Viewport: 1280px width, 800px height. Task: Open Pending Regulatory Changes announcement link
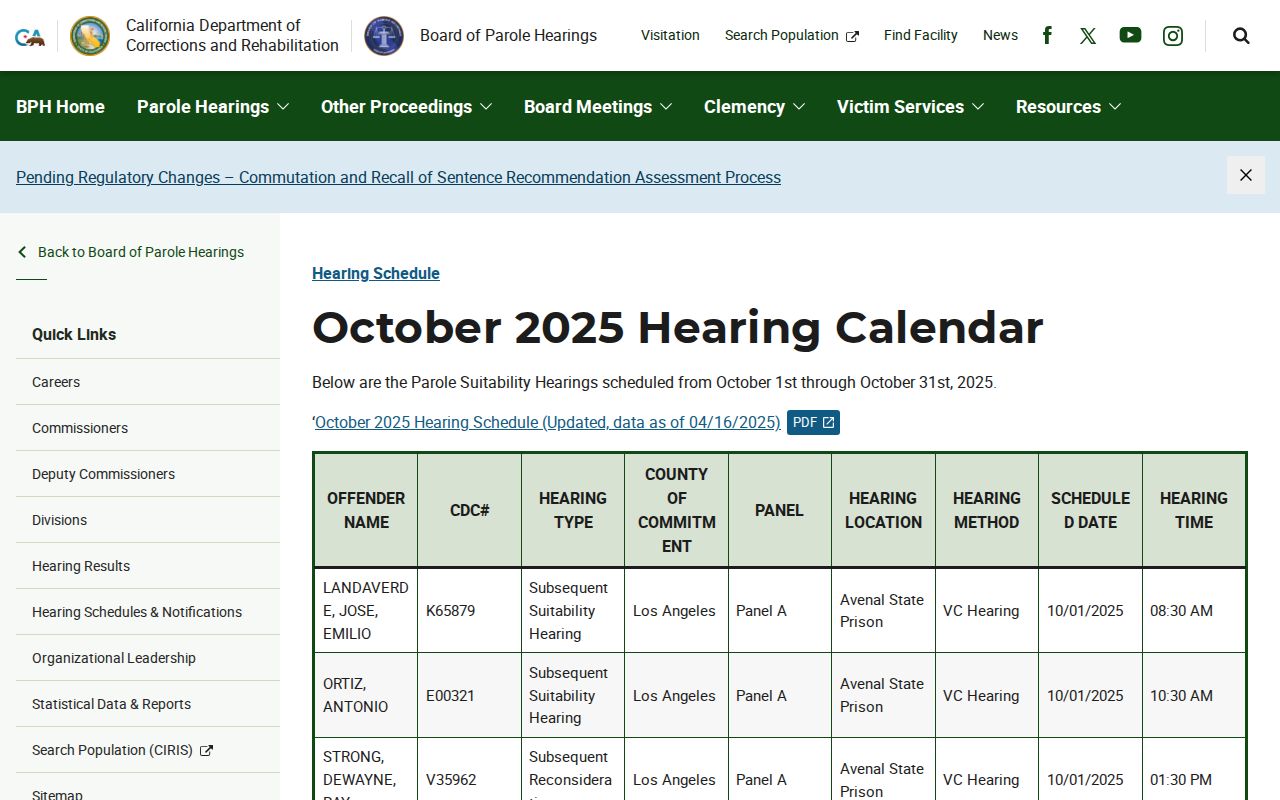click(x=398, y=177)
